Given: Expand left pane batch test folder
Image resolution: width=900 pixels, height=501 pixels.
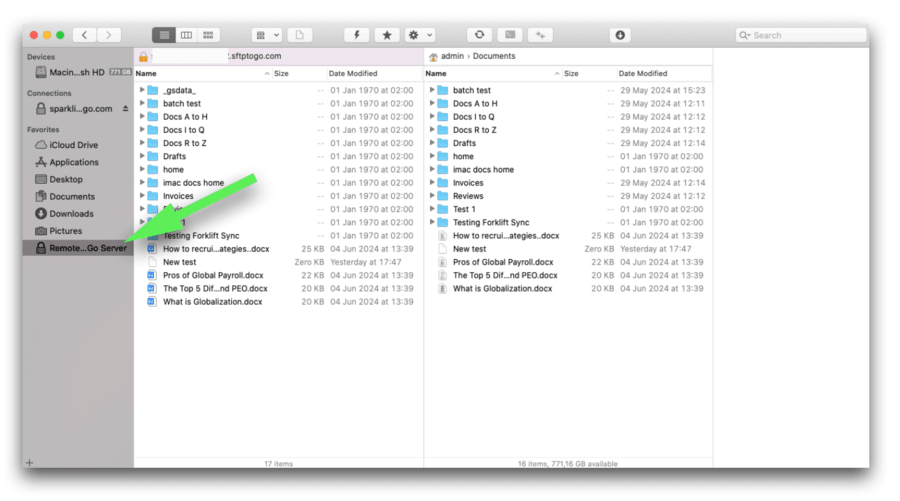Looking at the screenshot, I should (x=142, y=103).
